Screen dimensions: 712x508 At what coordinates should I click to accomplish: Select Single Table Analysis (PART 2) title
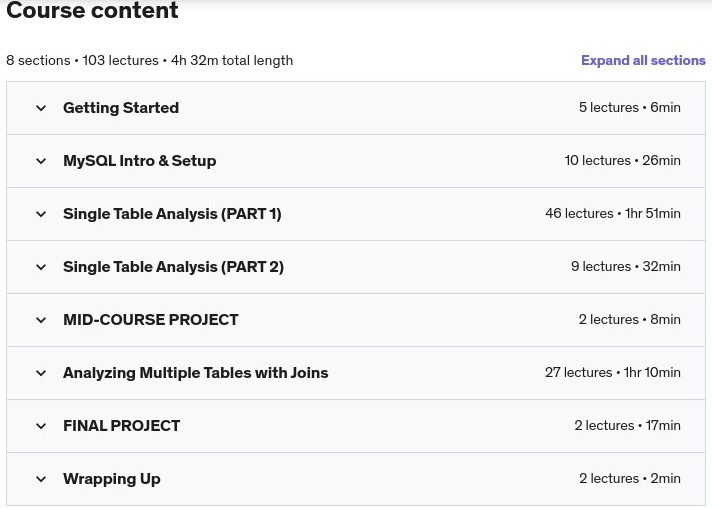click(x=173, y=267)
